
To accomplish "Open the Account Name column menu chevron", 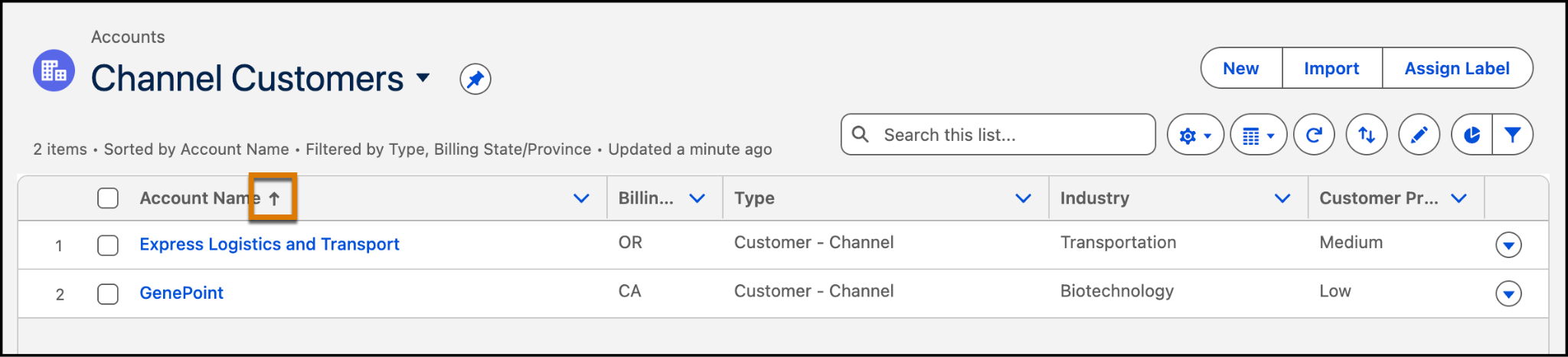I will 581,198.
